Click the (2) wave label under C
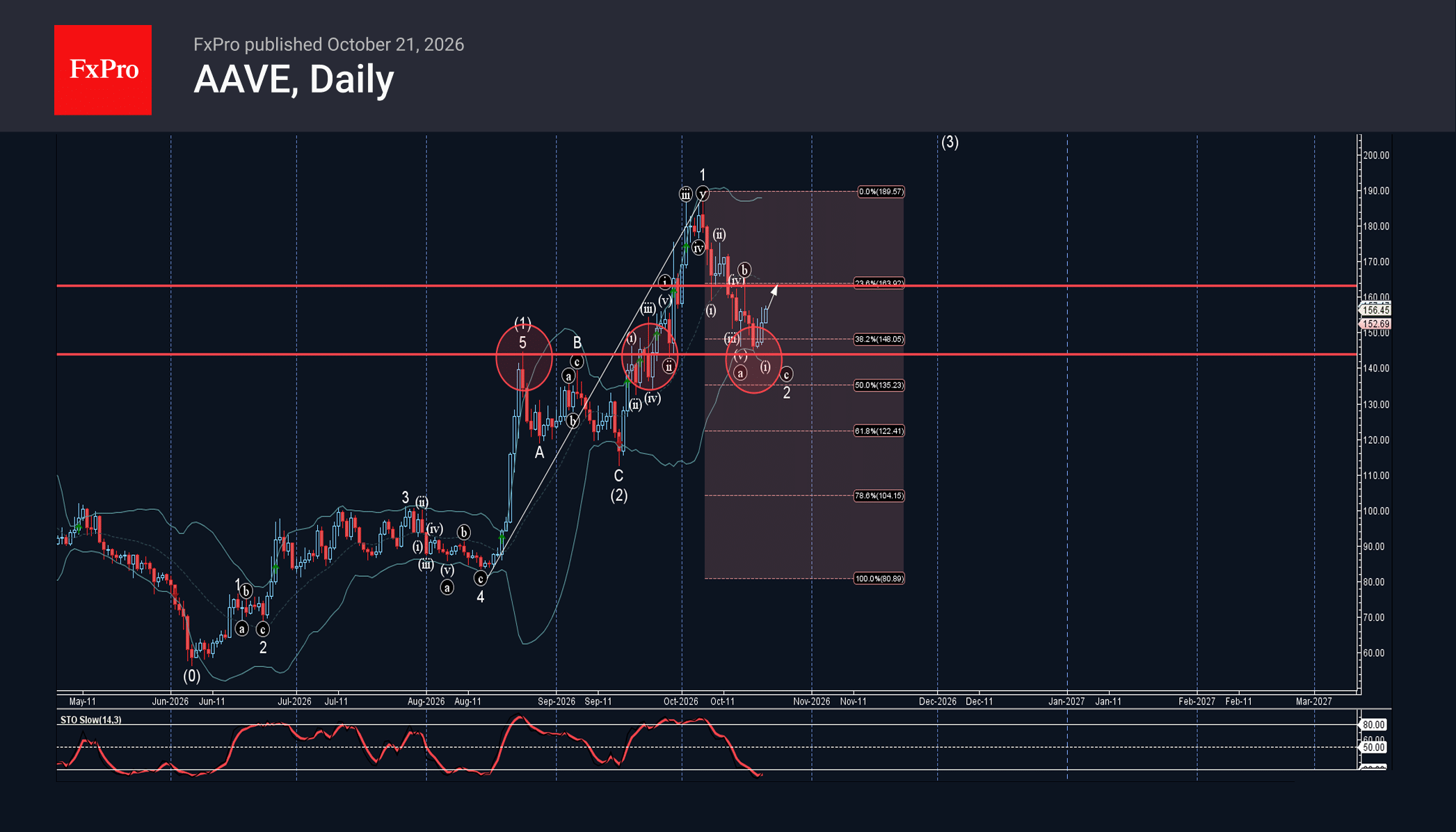 pyautogui.click(x=619, y=495)
